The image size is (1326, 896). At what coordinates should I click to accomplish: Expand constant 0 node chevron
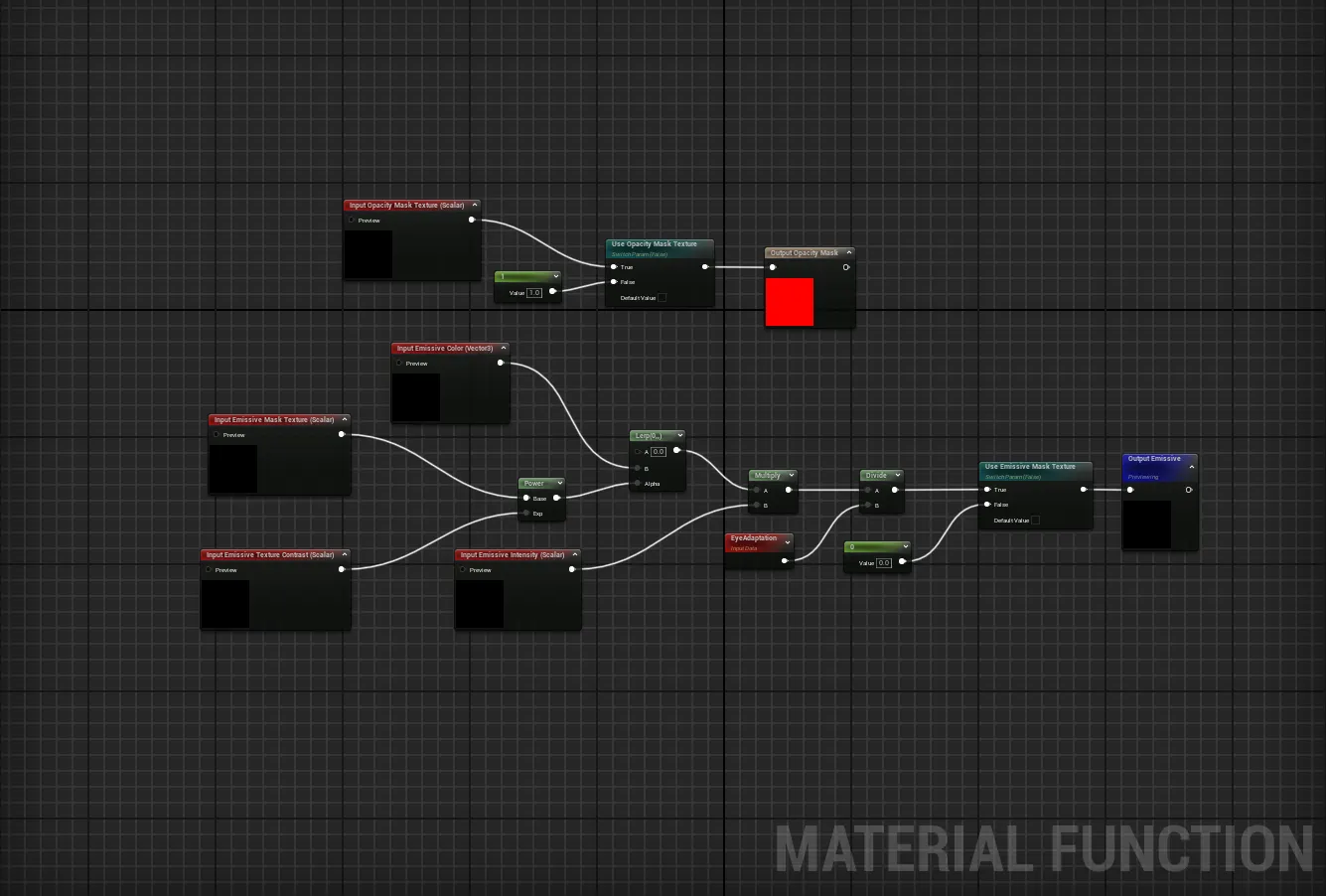(x=905, y=546)
